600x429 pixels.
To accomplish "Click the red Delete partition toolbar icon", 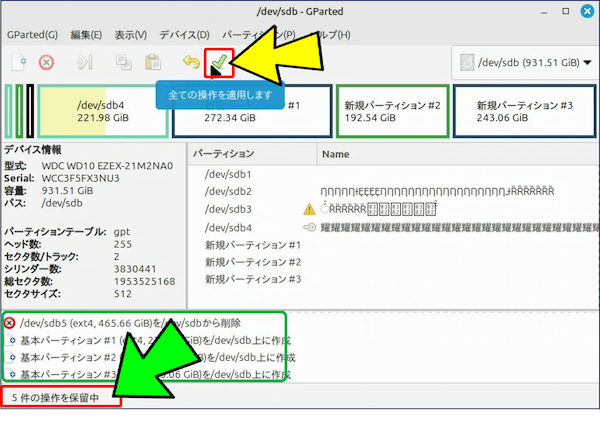I will [x=46, y=62].
